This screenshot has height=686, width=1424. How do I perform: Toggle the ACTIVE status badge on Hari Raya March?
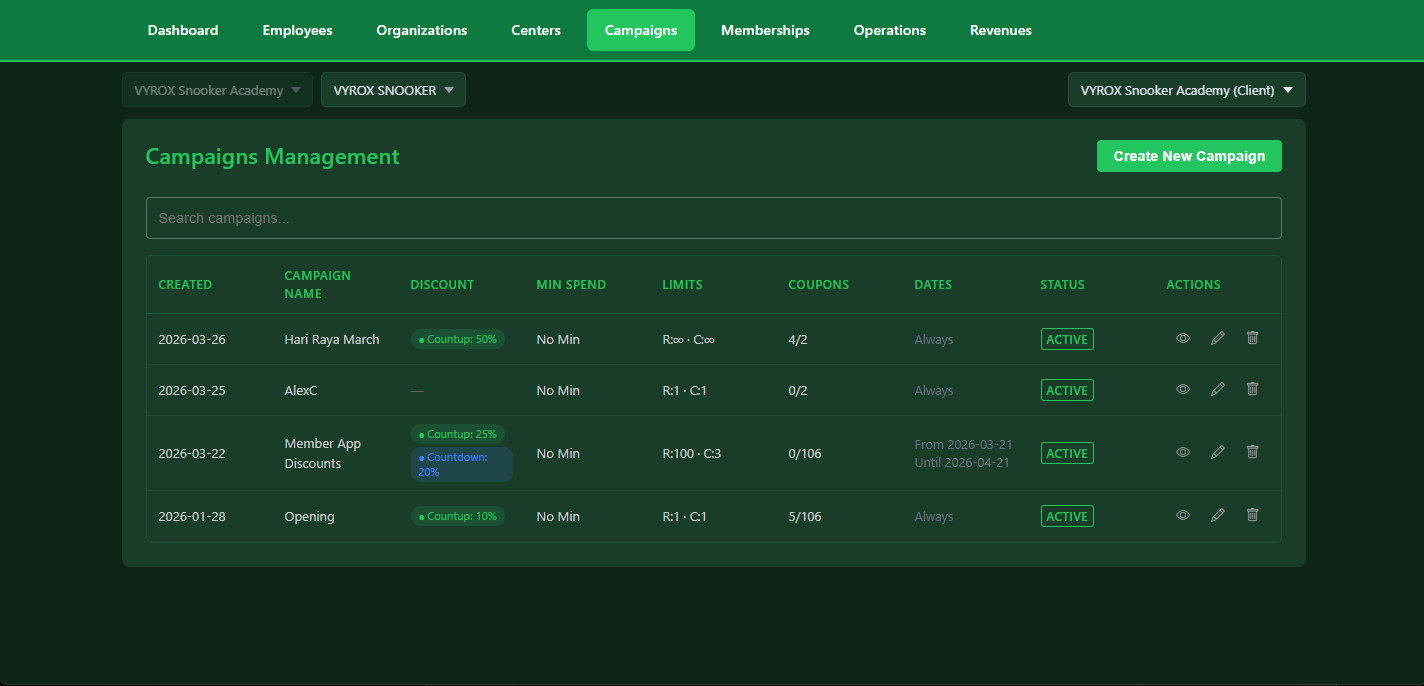point(1067,339)
